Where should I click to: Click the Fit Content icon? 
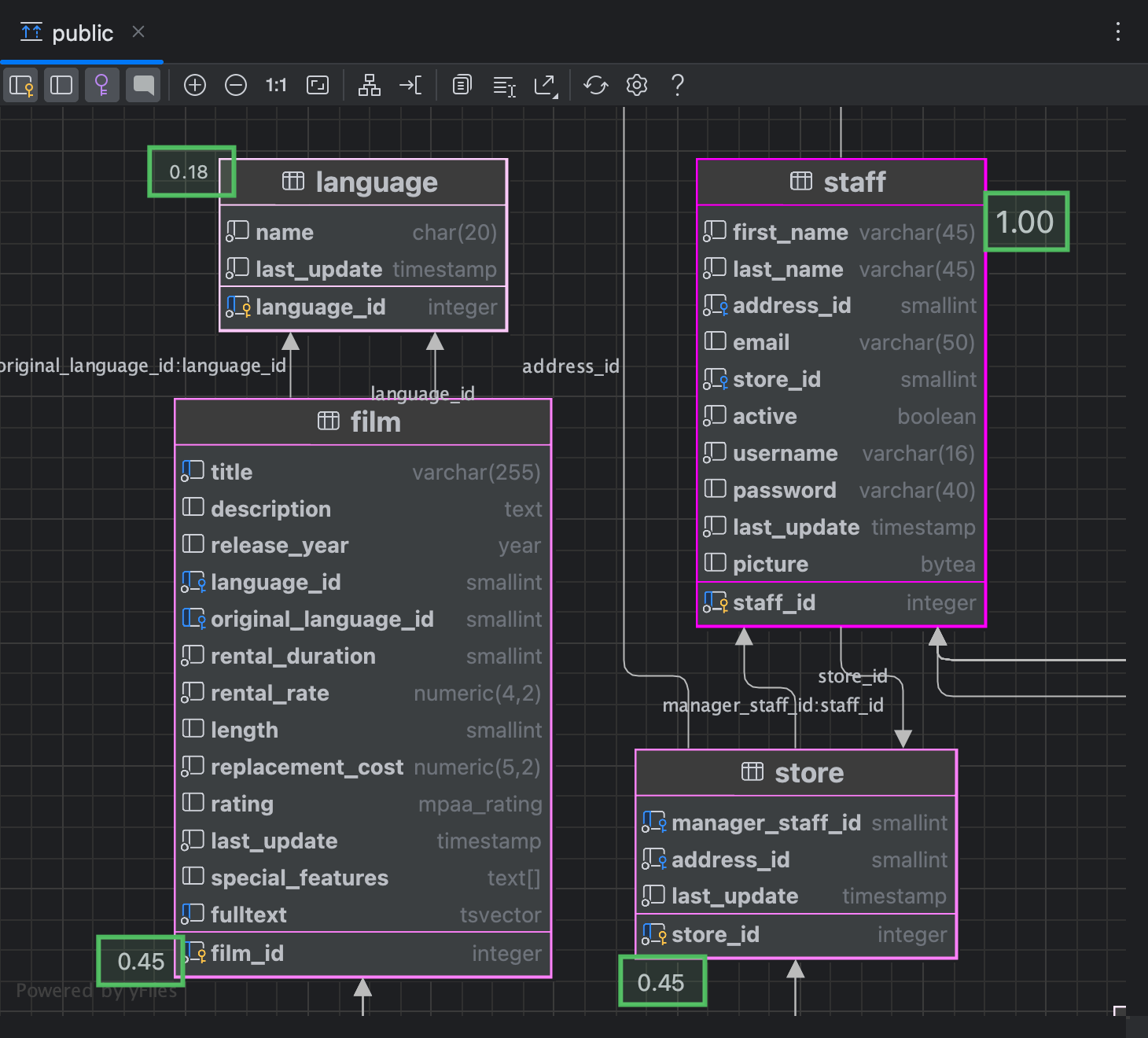click(318, 85)
